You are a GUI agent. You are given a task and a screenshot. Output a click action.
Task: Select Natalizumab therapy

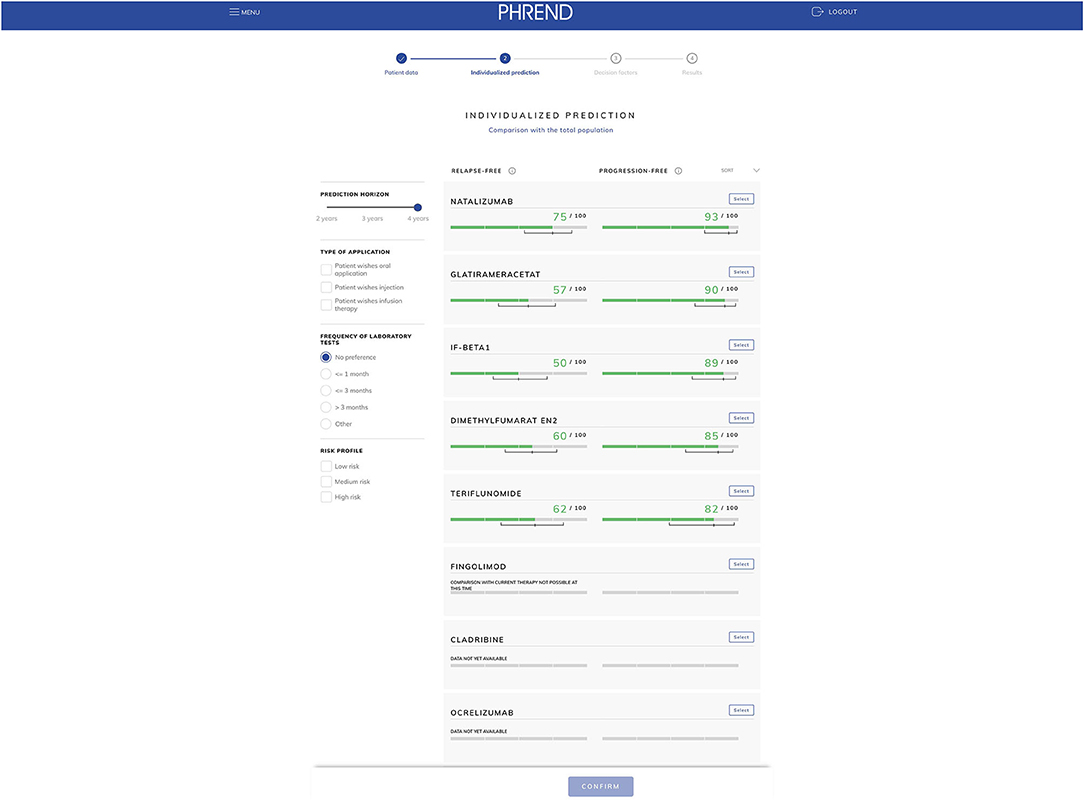click(741, 199)
